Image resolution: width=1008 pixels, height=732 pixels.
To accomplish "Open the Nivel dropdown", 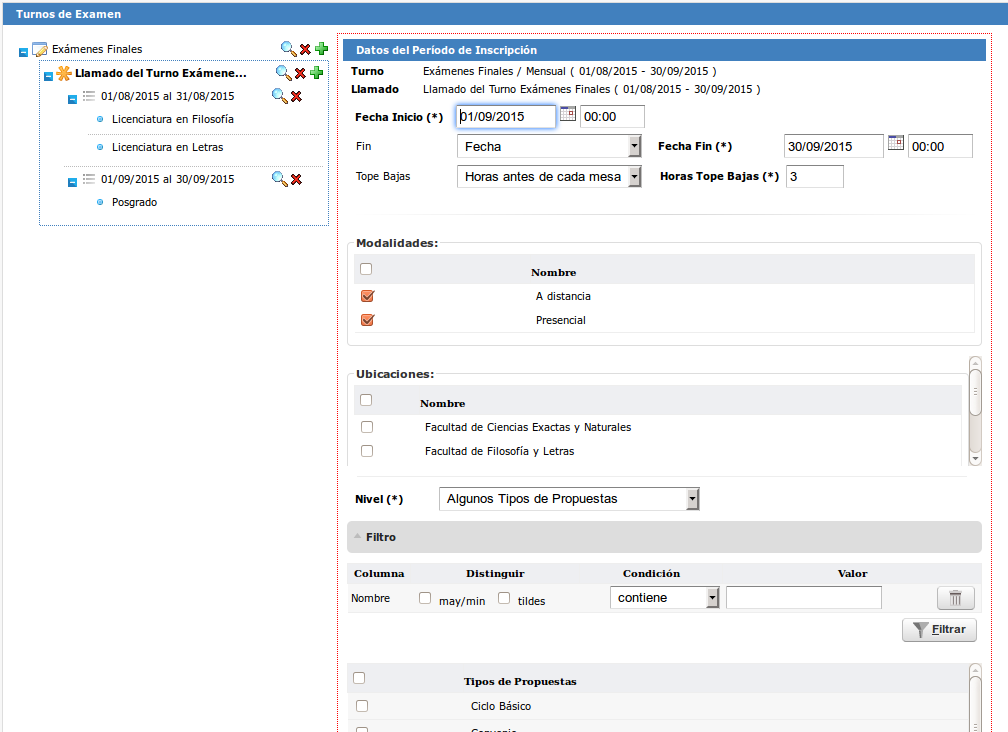I will tap(569, 499).
